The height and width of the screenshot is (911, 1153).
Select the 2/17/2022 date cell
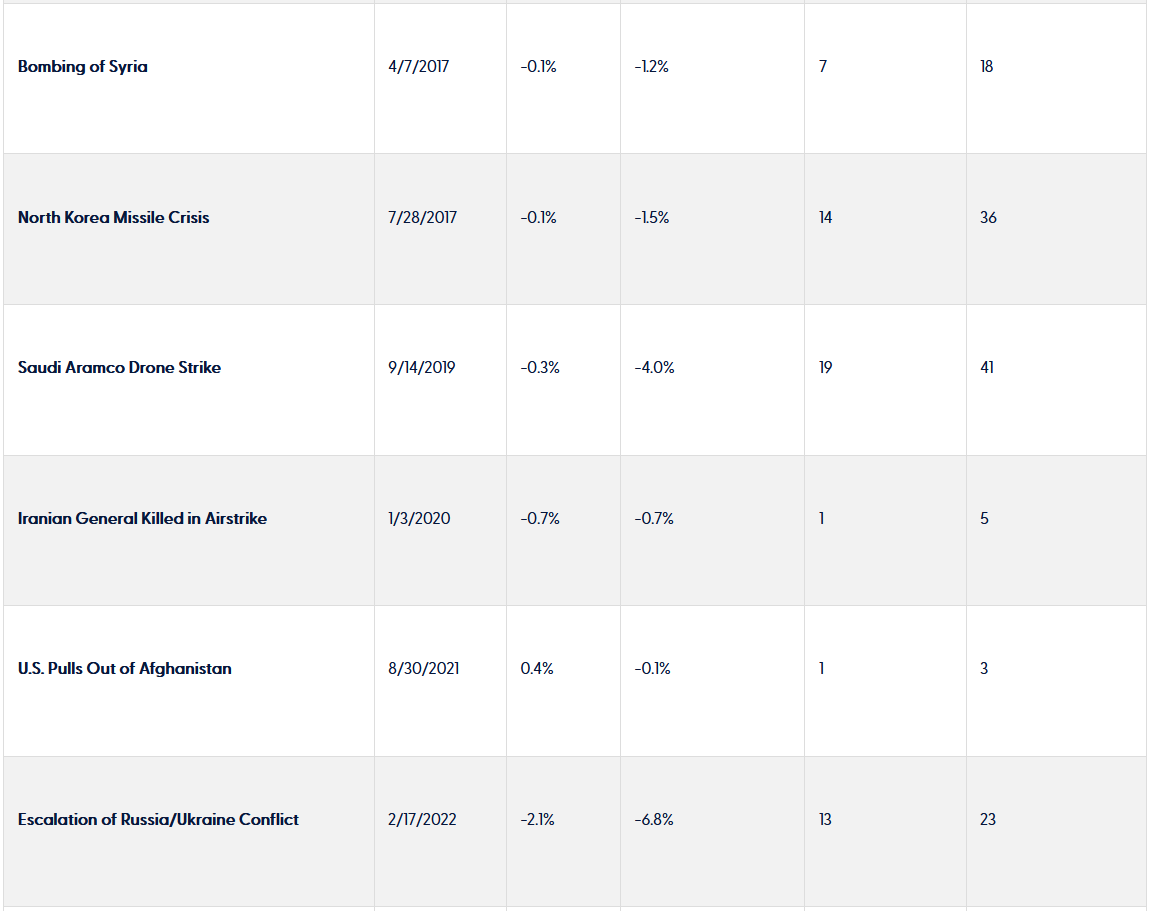pos(422,820)
